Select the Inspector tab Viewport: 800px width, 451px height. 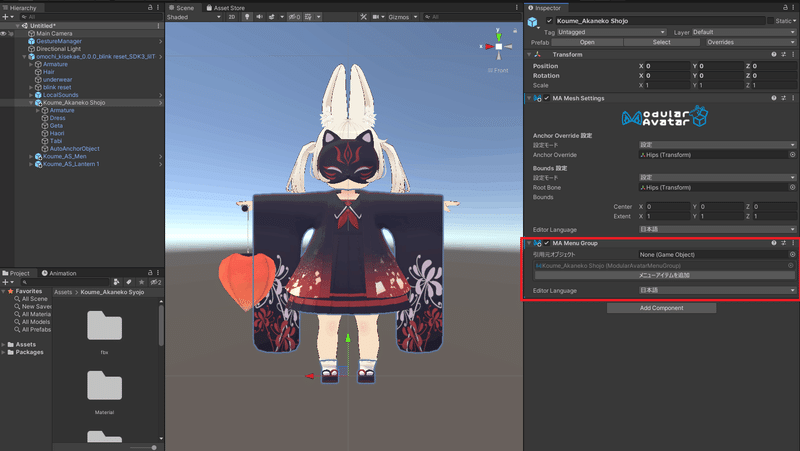pyautogui.click(x=544, y=8)
